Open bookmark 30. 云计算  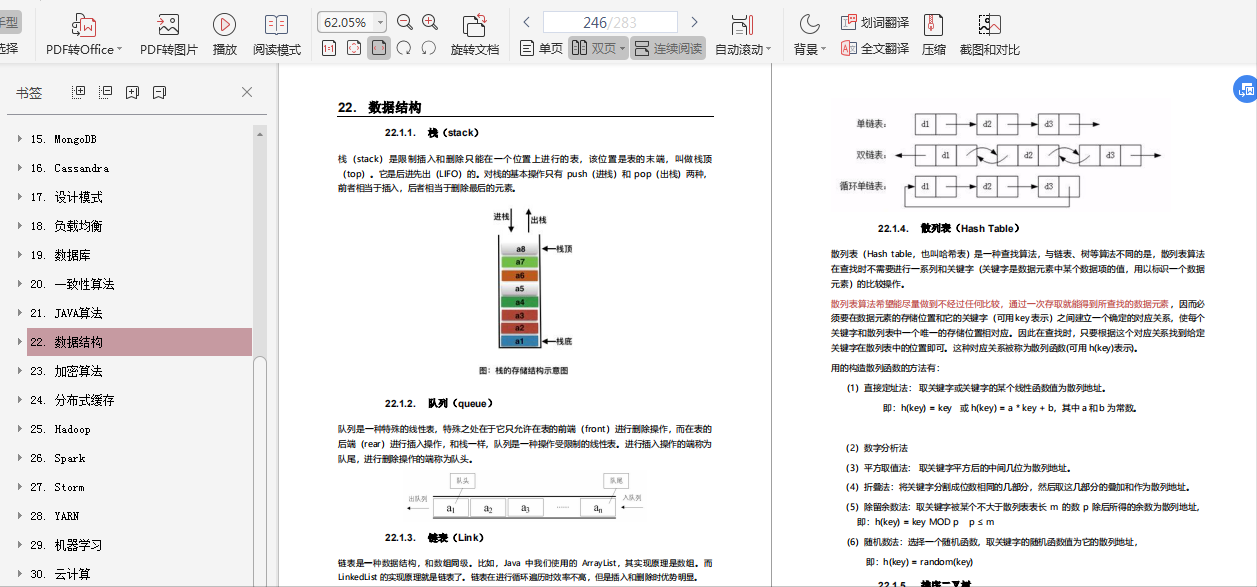point(60,574)
